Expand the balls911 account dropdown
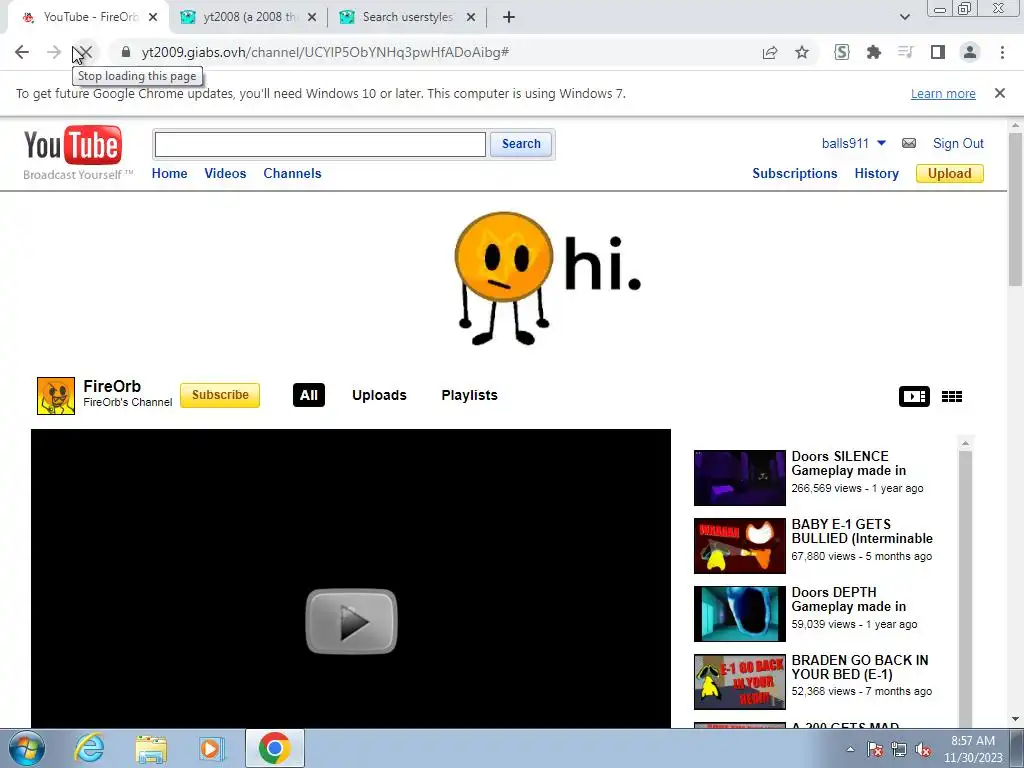 coord(881,143)
